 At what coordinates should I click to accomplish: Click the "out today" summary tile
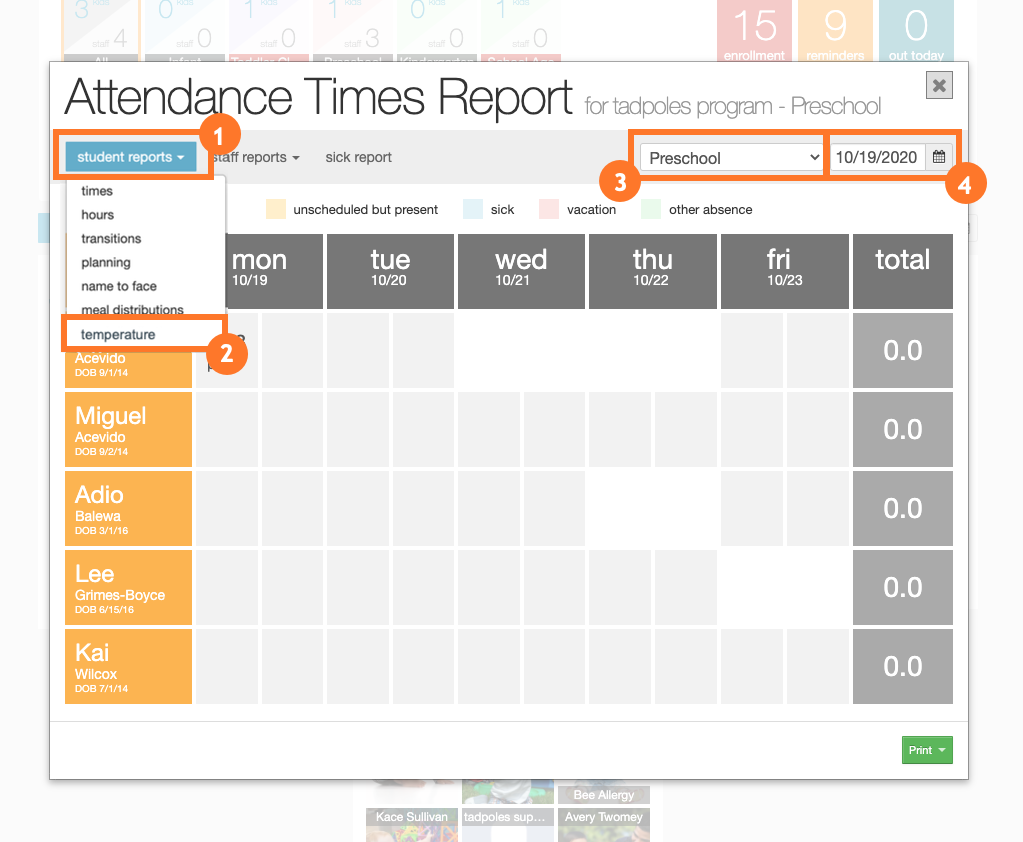tap(915, 30)
